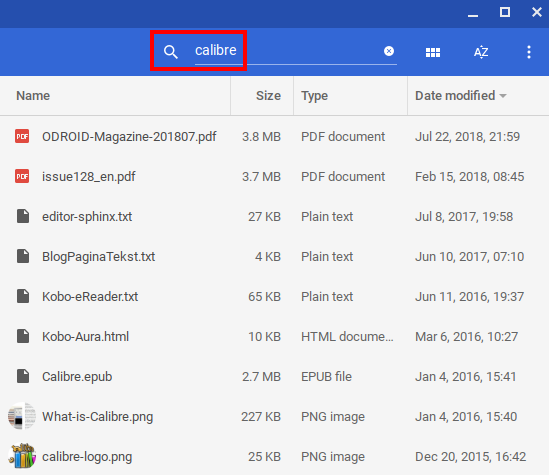Screen dimensions: 549x475
Task: Click the 3.8 MB size cell
Action: 261,137
